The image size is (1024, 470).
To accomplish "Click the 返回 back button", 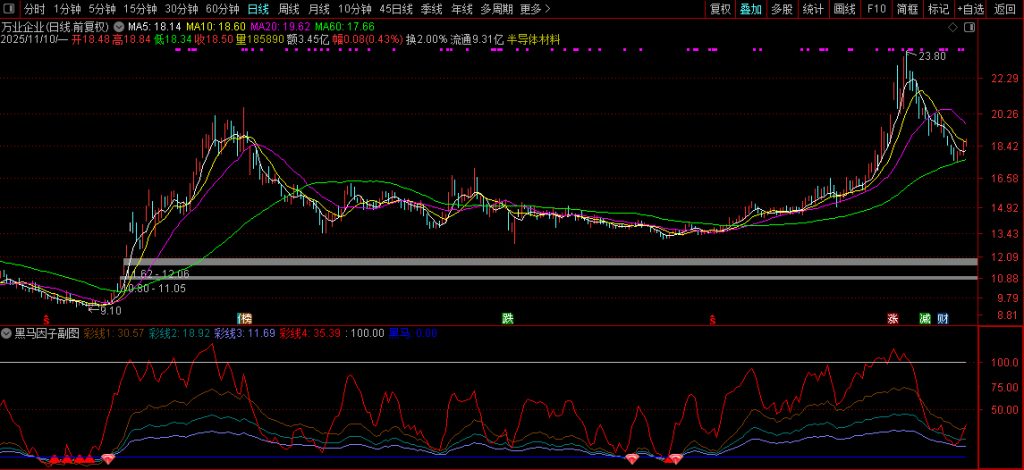I will pyautogui.click(x=1002, y=9).
